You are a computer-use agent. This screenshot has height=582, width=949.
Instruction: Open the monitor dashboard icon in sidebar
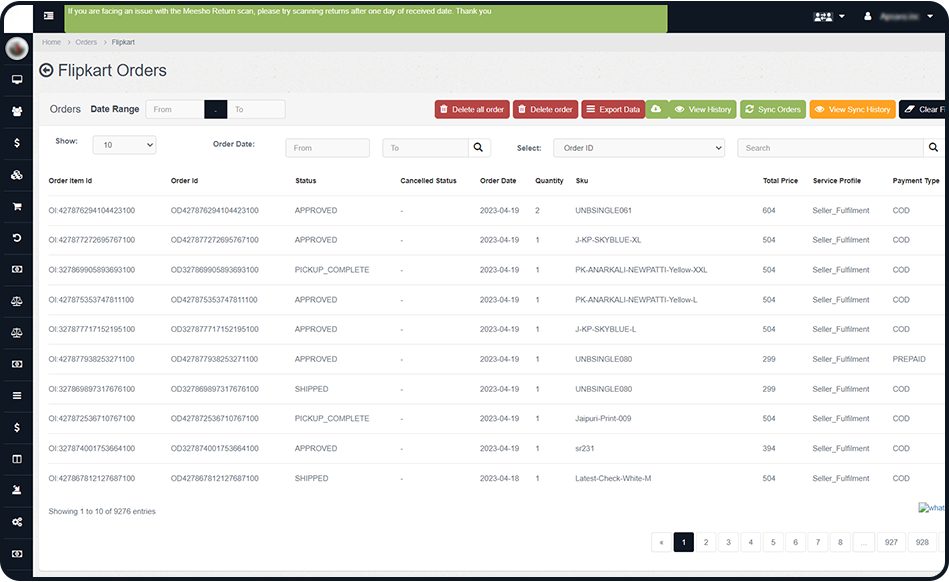tap(17, 79)
